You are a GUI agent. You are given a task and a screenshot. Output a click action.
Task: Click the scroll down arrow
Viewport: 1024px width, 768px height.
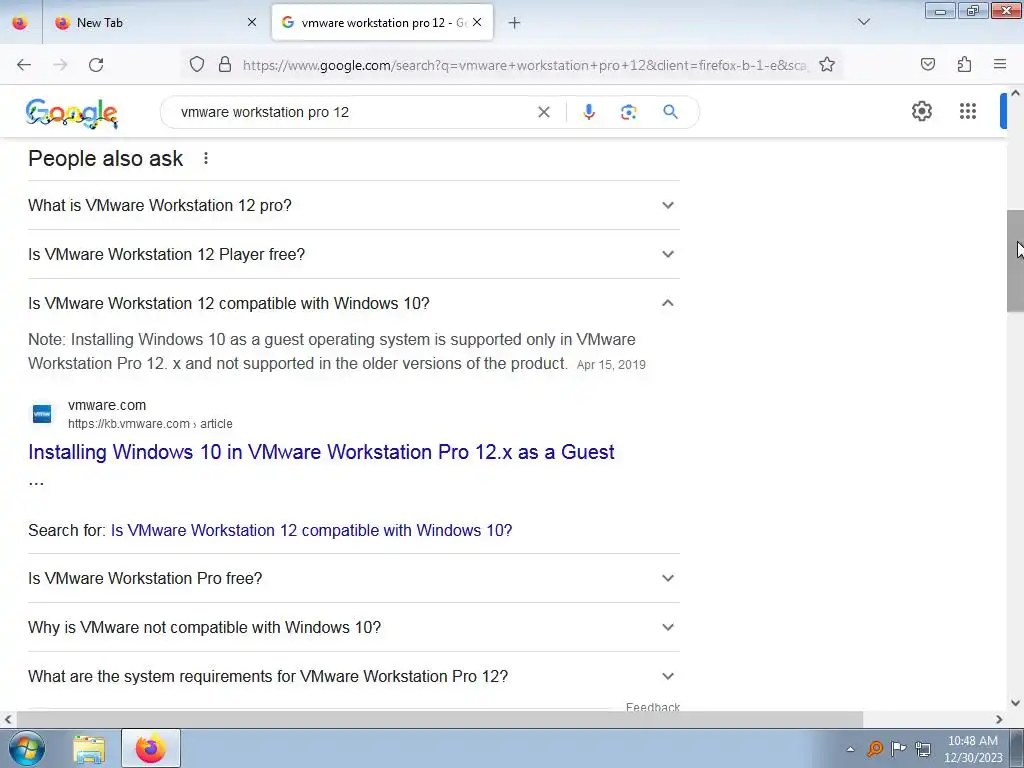click(x=1016, y=703)
